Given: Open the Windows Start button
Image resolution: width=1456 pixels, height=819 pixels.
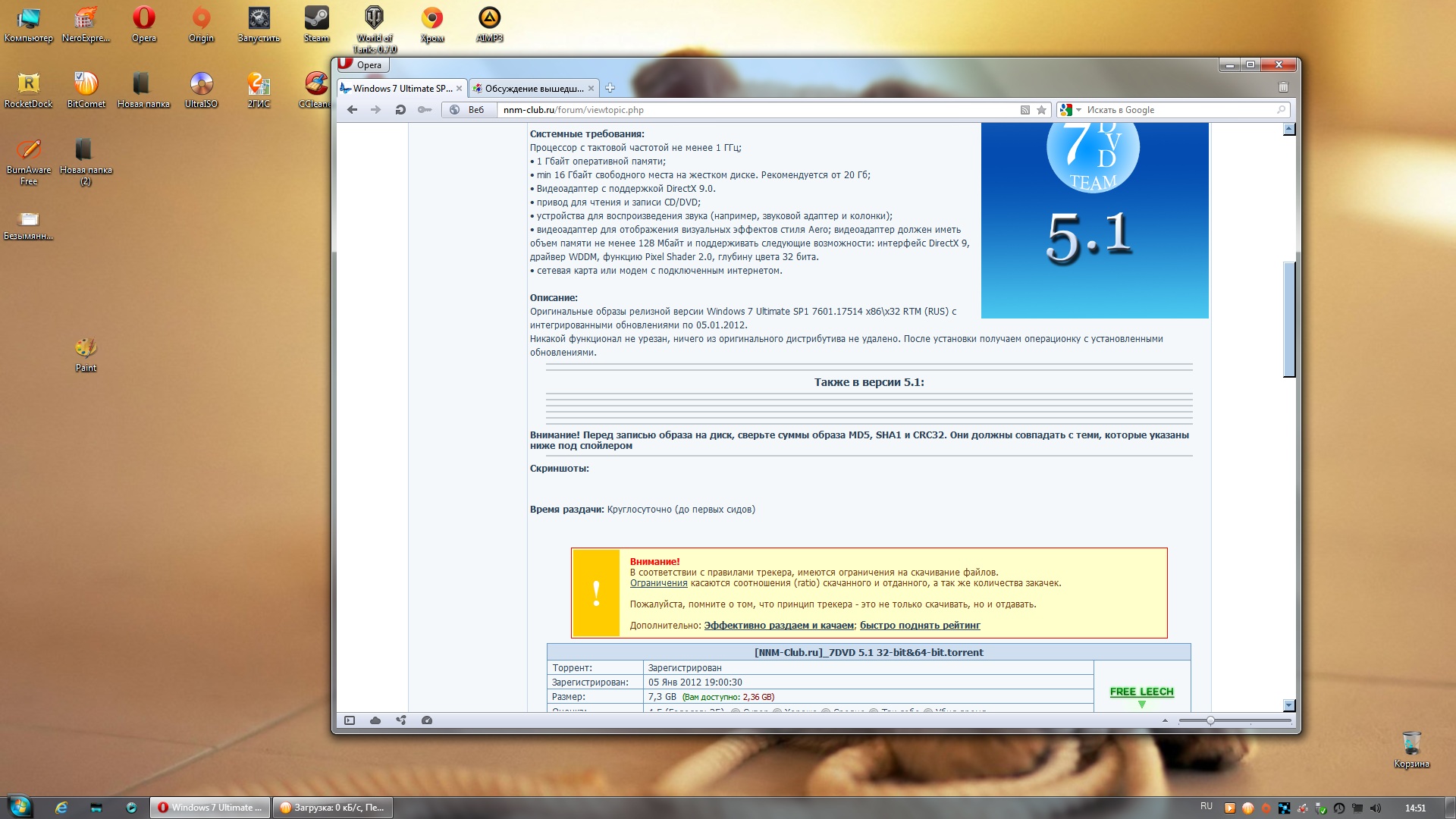Looking at the screenshot, I should click(x=19, y=807).
